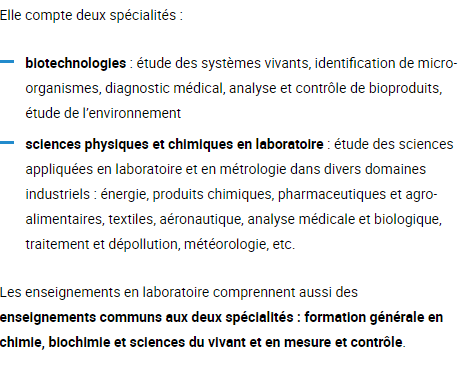Click the heading Elle compte deux spécialités
Image resolution: width=470 pixels, height=369 pixels.
pyautogui.click(x=91, y=16)
